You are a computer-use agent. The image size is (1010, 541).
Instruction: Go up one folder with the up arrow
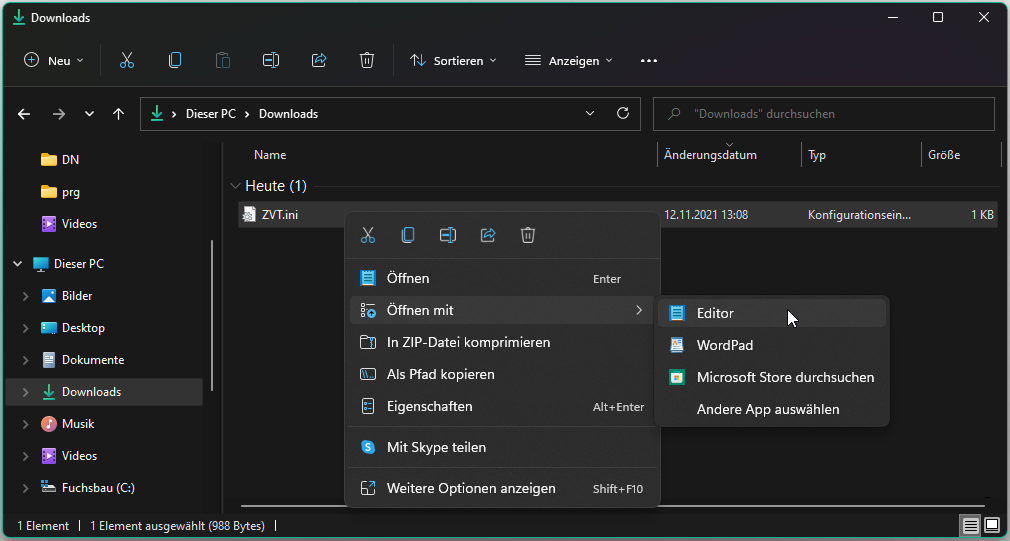[119, 114]
